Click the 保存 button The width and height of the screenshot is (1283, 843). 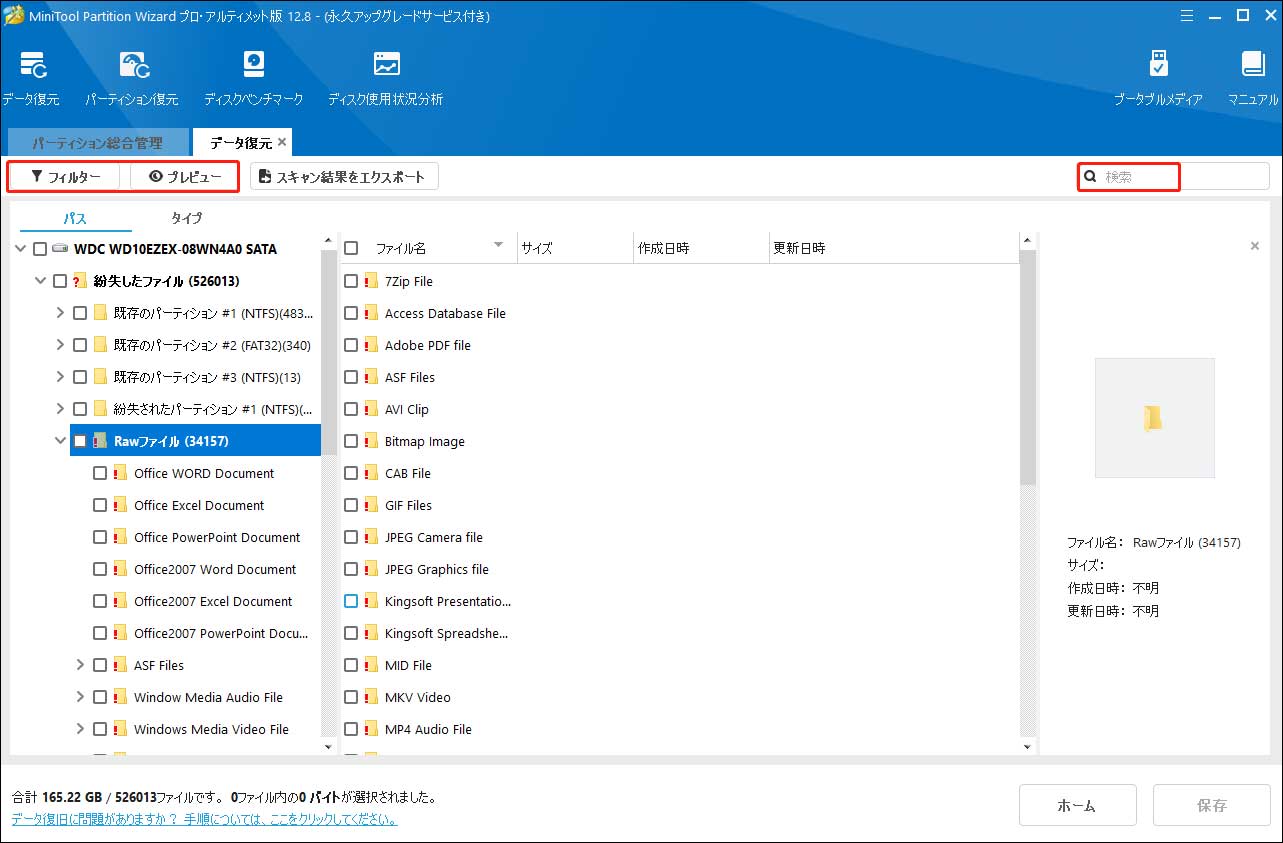(1212, 805)
